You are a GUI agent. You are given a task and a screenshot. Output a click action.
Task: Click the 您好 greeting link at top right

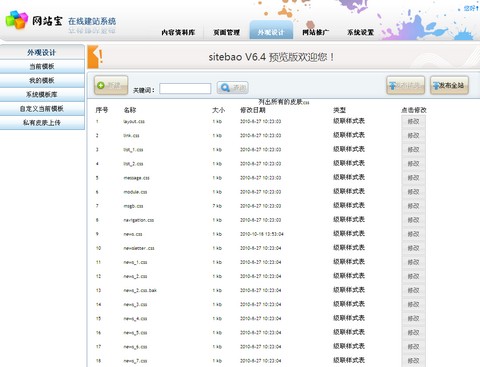(x=471, y=8)
